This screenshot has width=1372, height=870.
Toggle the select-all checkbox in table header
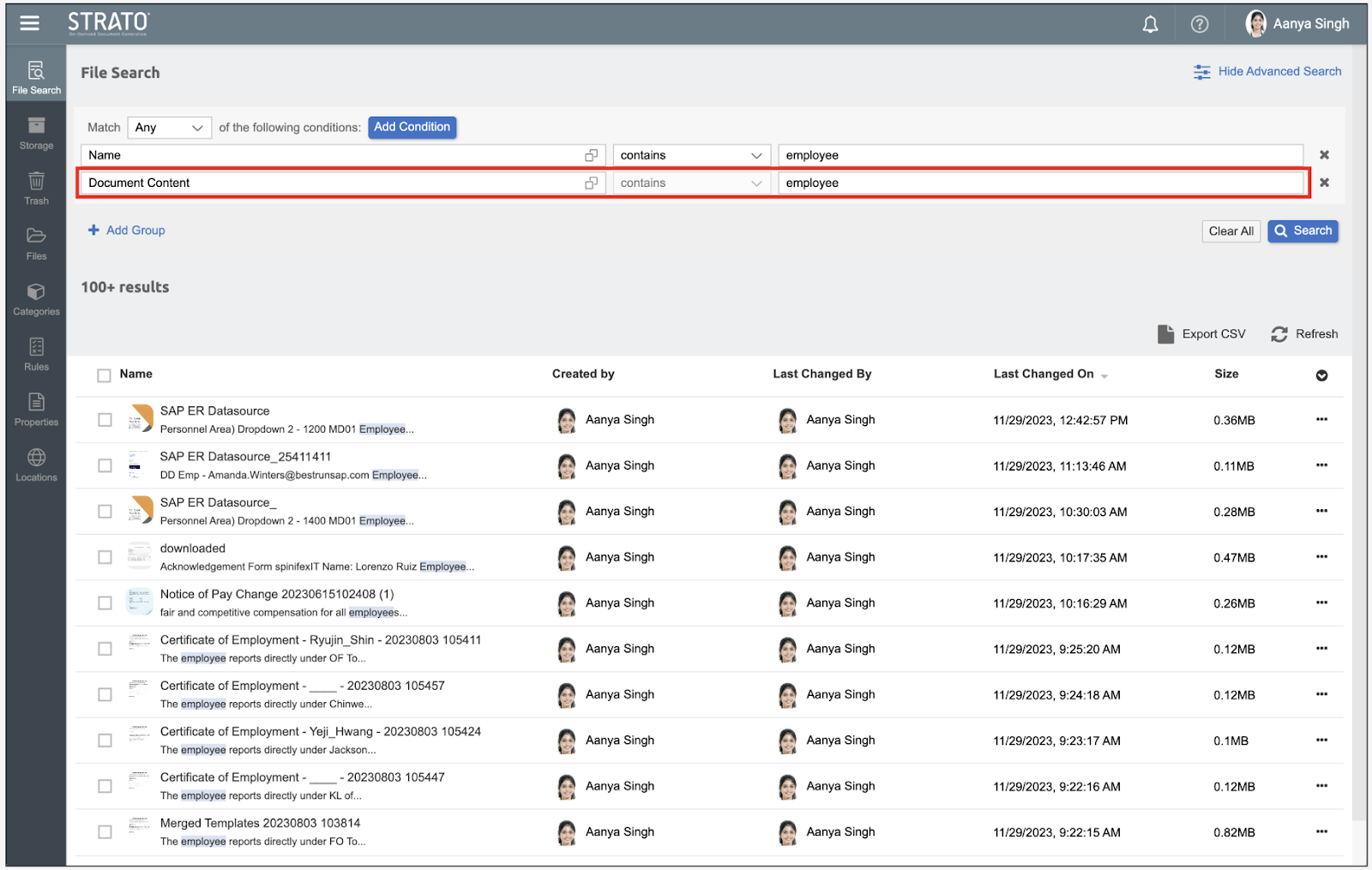click(105, 375)
